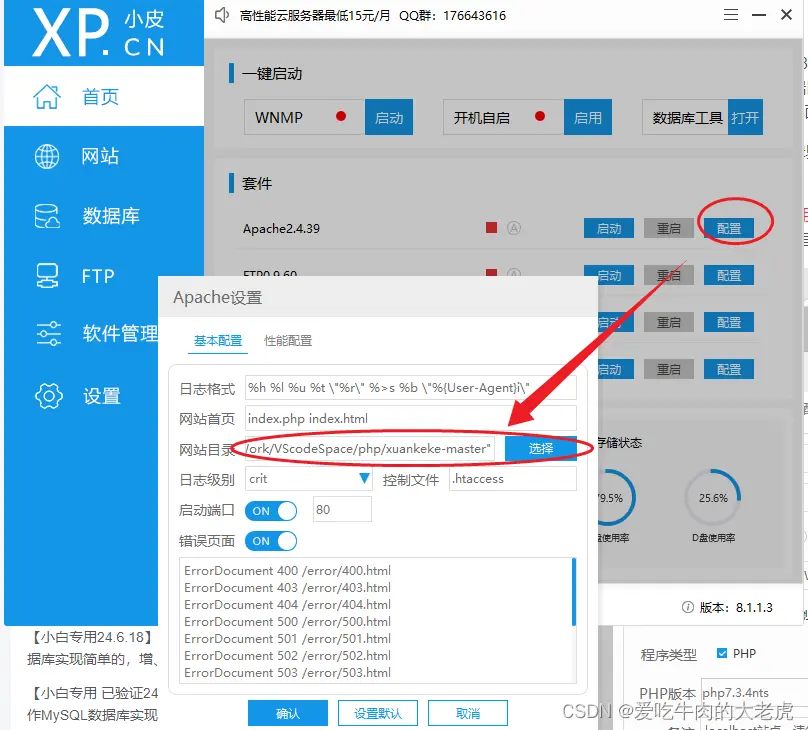The height and width of the screenshot is (730, 808).
Task: Click the port 80 input field
Action: [342, 510]
